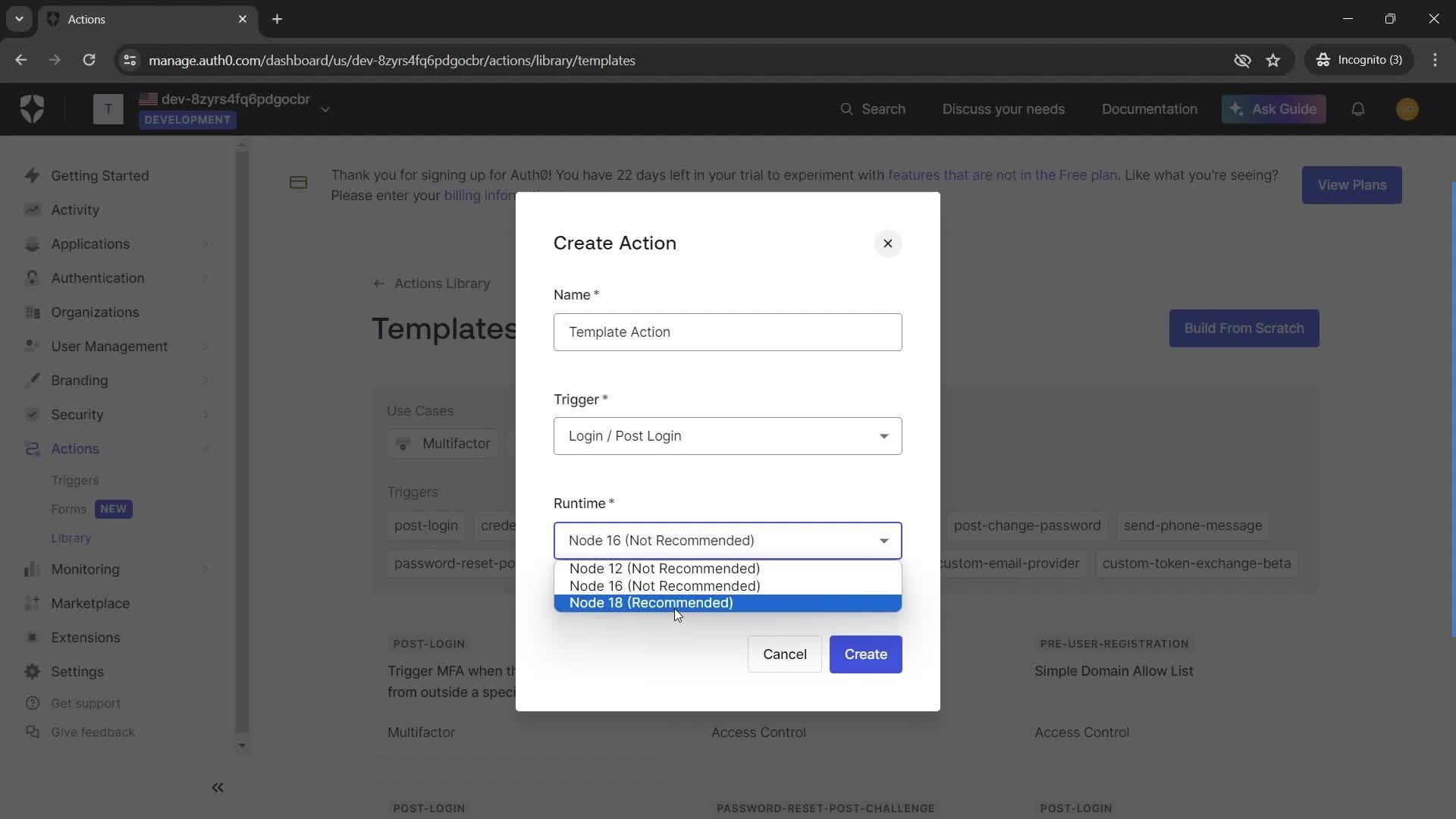The image size is (1456, 819).
Task: Select Node 18 (Recommended) runtime option
Action: point(727,603)
